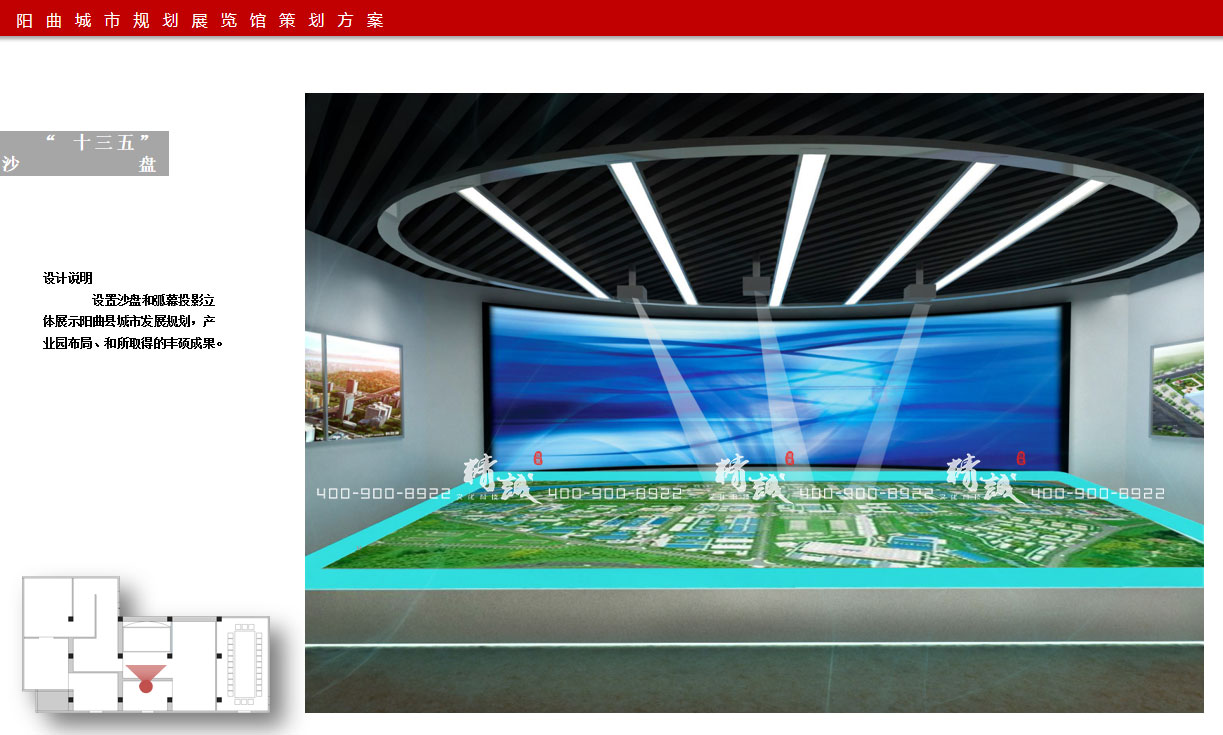The width and height of the screenshot is (1223, 735).
Task: Click the right ceiling projector
Action: pyautogui.click(x=919, y=286)
